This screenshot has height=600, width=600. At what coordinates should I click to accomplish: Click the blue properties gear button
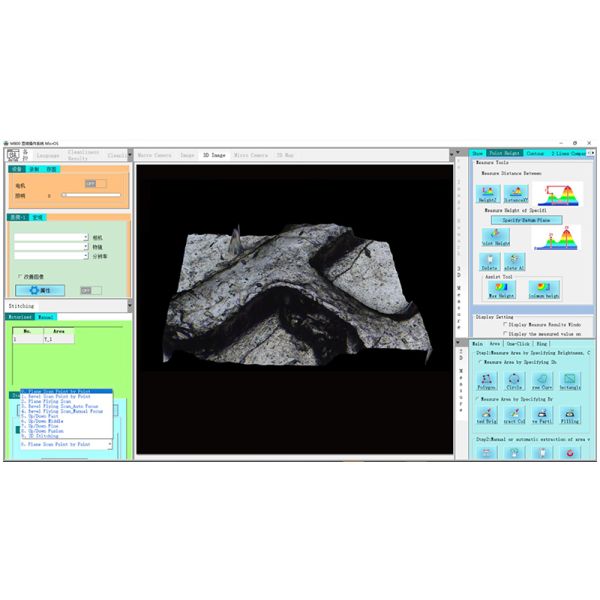click(x=40, y=290)
